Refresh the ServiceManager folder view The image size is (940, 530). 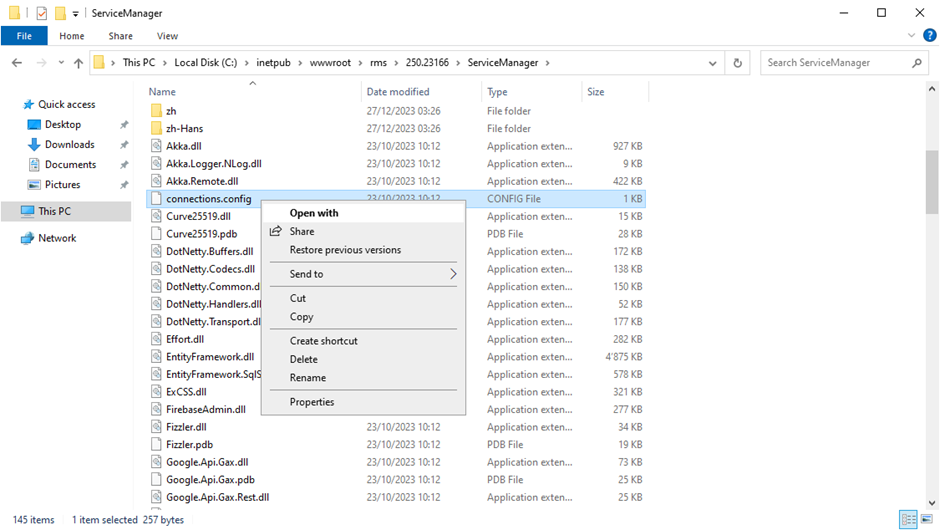pyautogui.click(x=737, y=62)
